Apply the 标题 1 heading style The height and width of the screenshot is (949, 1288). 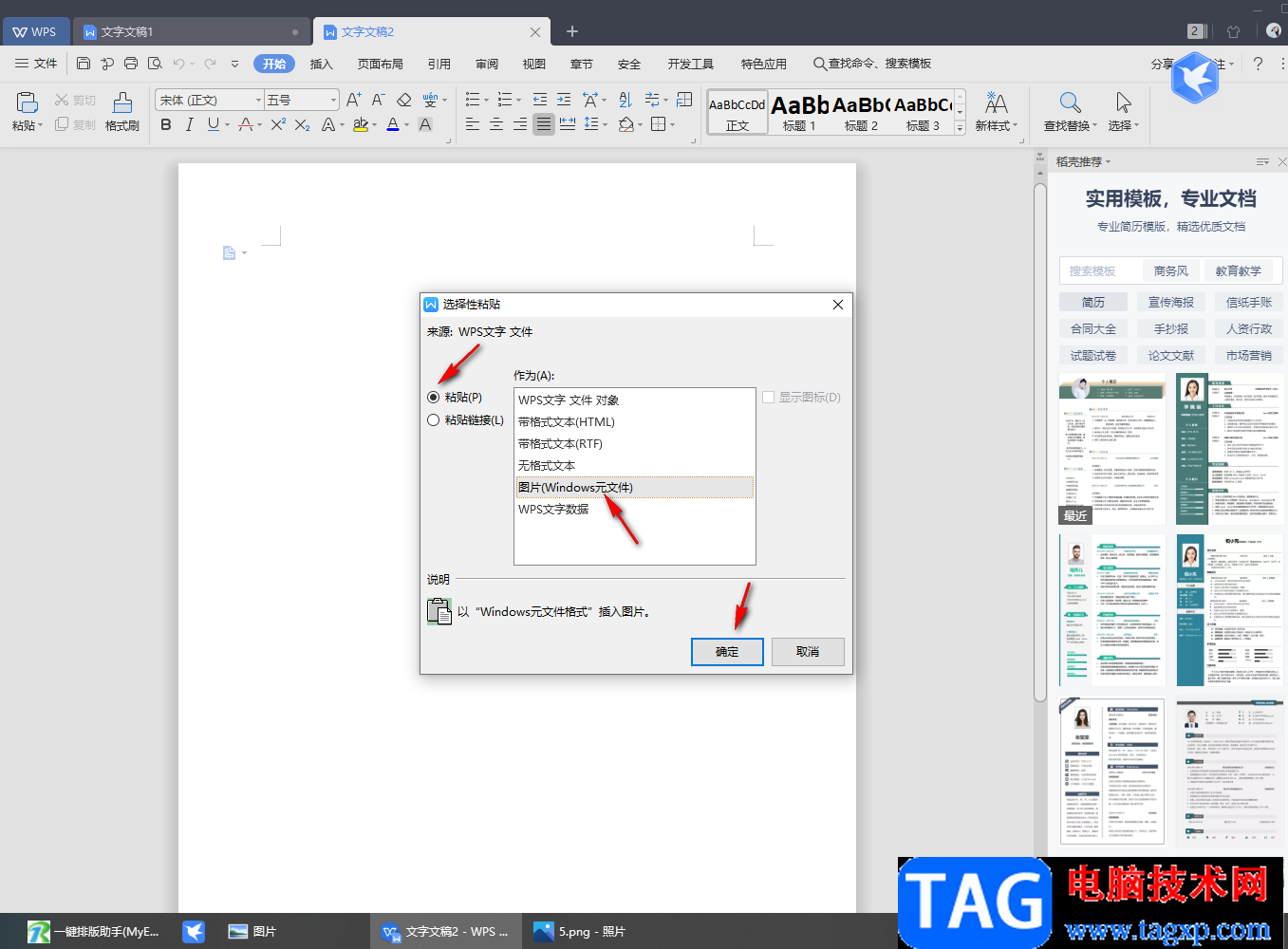(799, 112)
